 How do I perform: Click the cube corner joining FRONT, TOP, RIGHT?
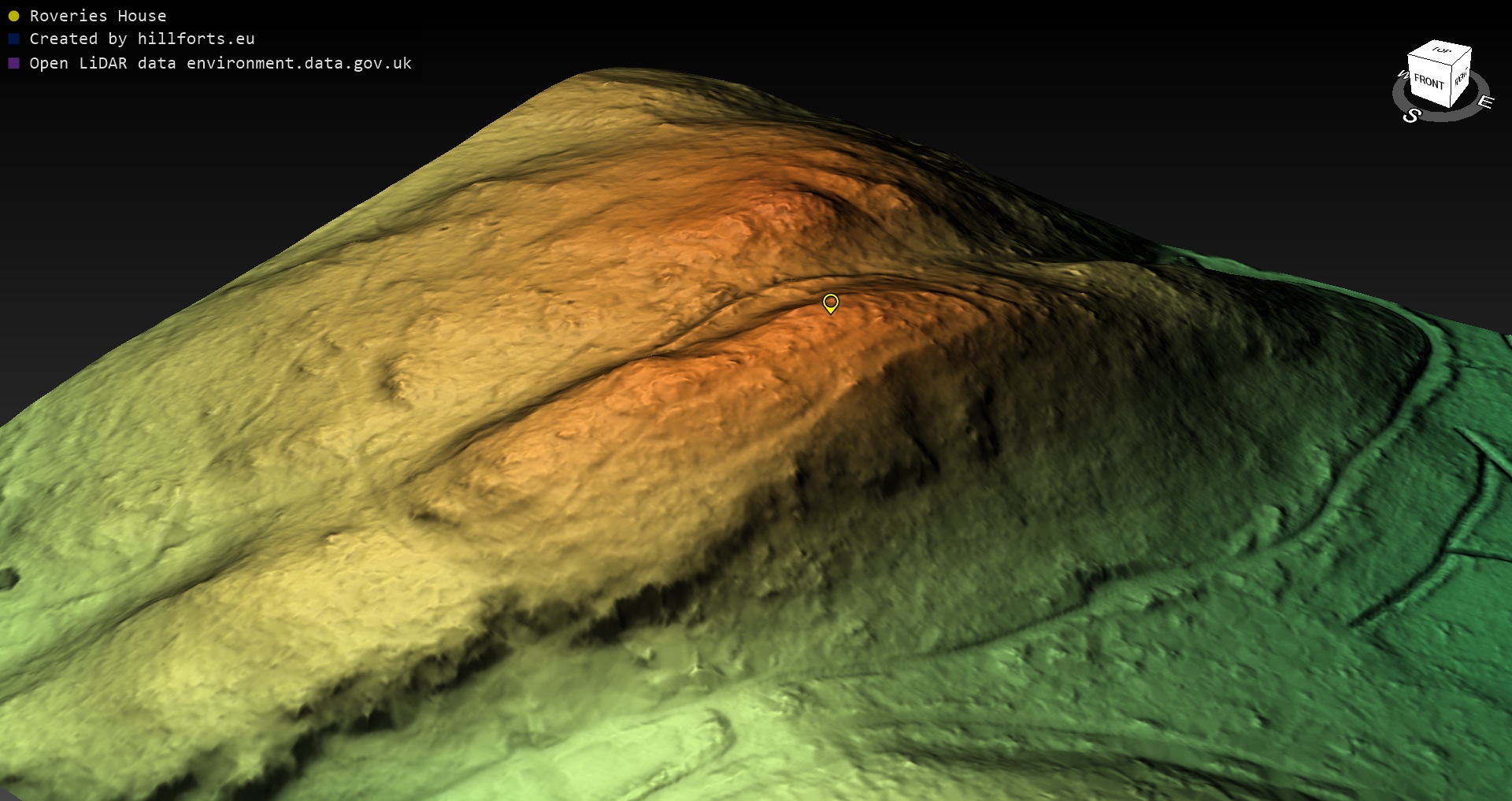(1453, 64)
